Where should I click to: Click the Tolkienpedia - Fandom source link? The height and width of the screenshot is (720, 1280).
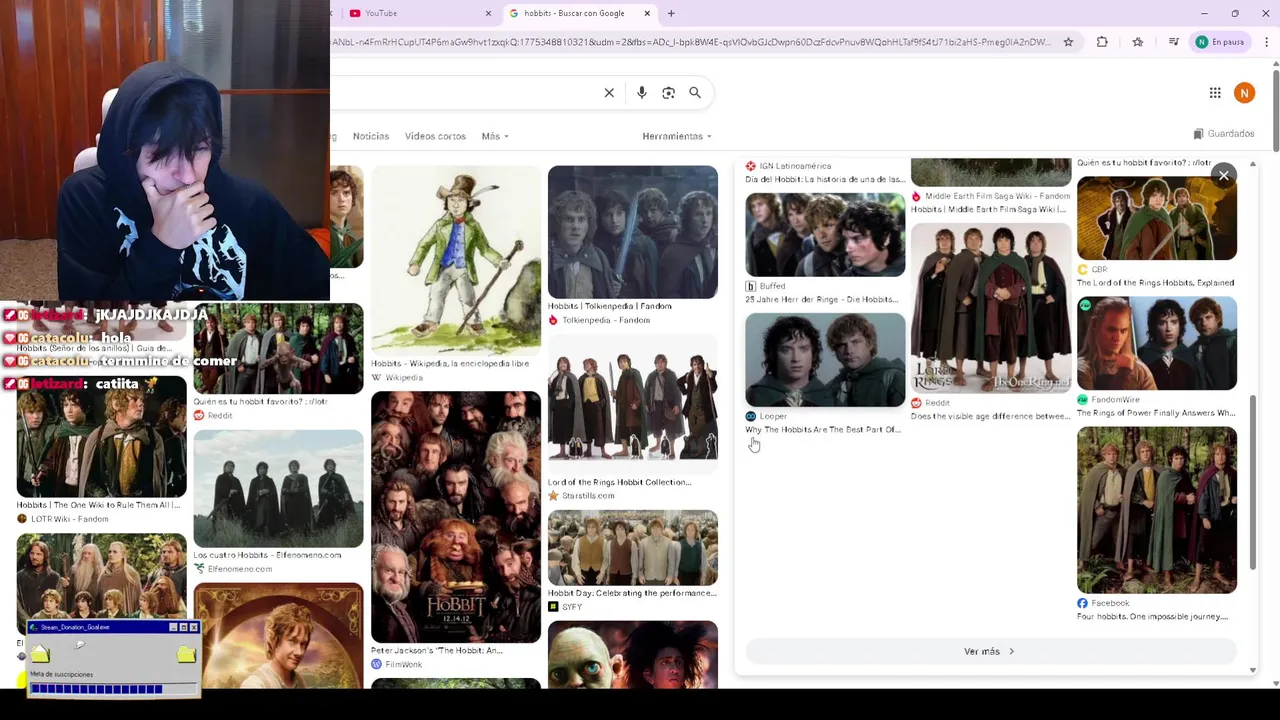[606, 320]
